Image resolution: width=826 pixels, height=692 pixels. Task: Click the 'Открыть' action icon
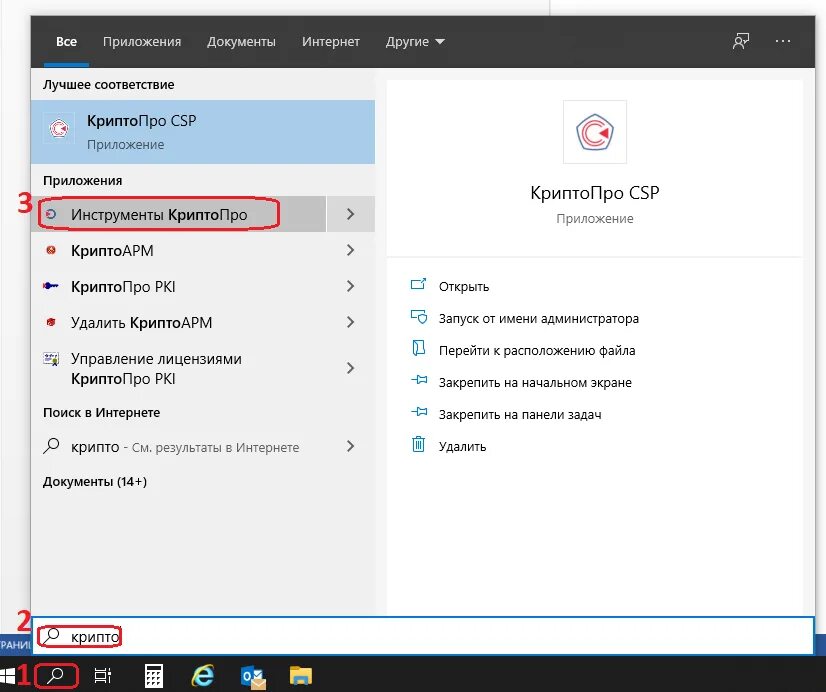[x=418, y=285]
